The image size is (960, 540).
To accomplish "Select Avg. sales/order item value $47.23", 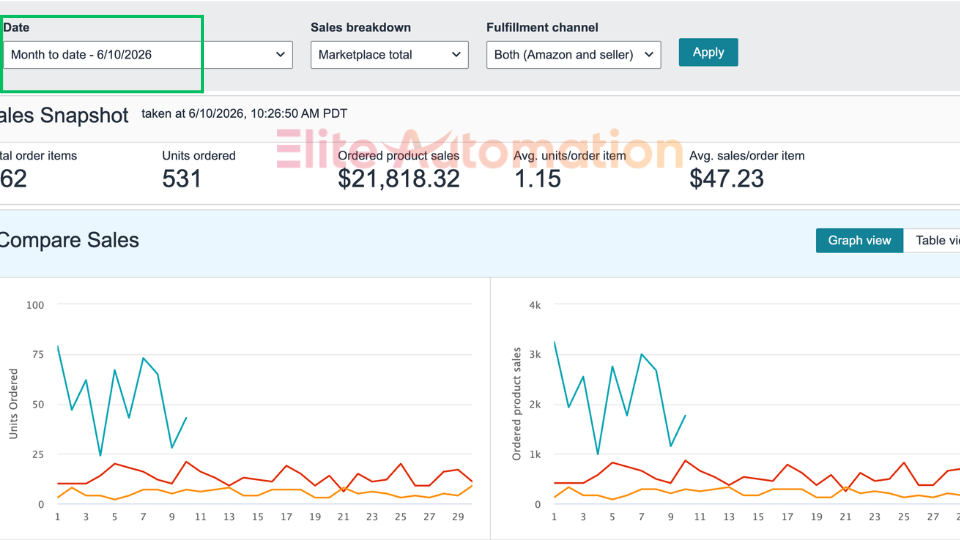I will tap(727, 179).
